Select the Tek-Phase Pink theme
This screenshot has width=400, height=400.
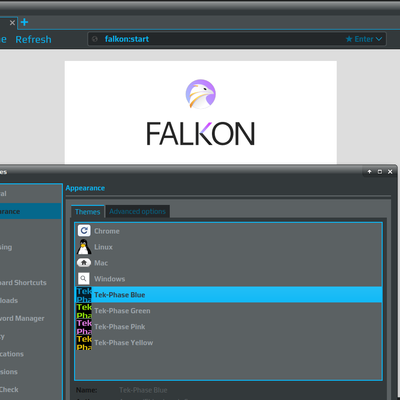229,327
